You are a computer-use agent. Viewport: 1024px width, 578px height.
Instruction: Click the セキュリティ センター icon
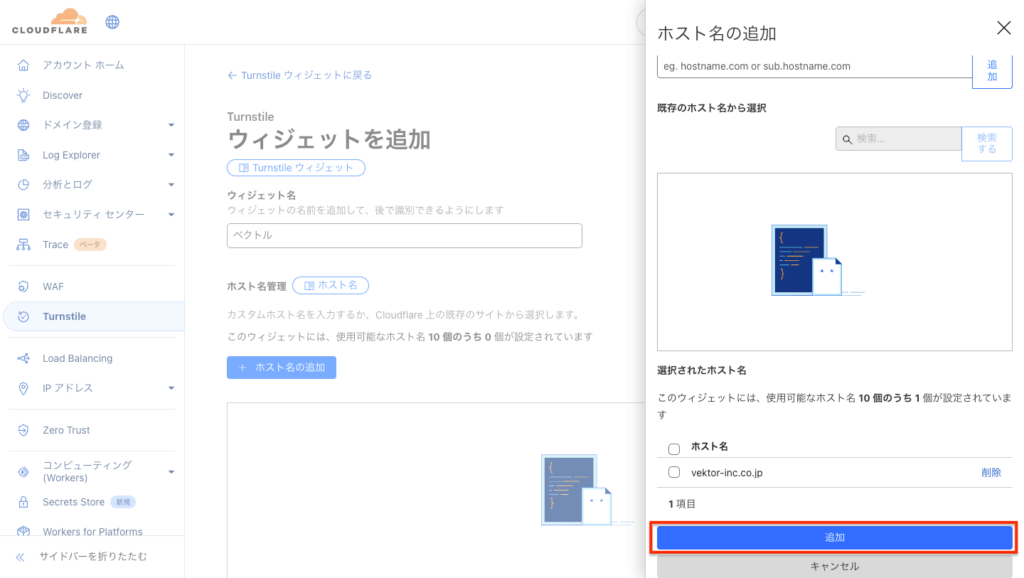point(24,214)
